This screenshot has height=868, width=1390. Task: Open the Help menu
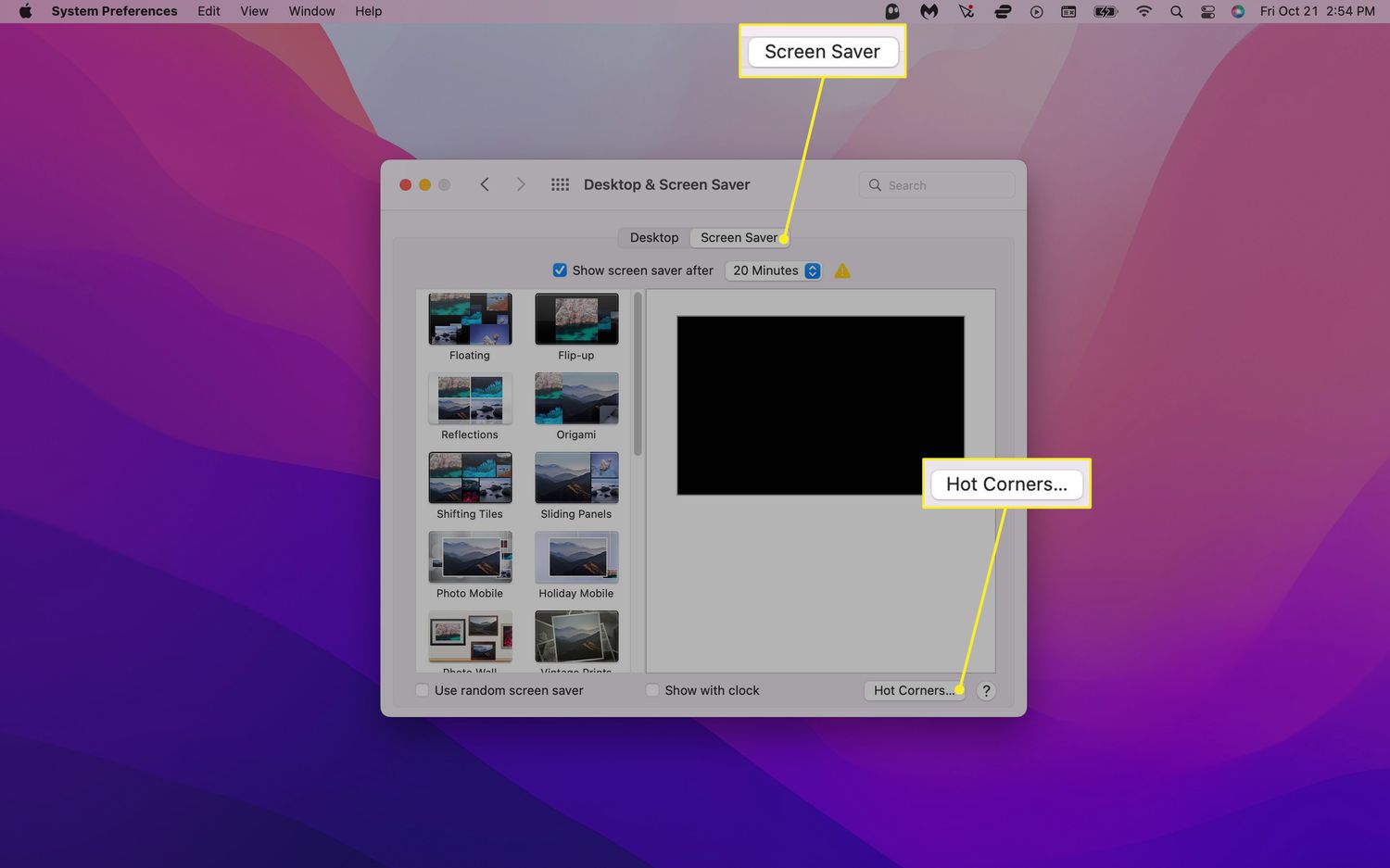[x=368, y=11]
